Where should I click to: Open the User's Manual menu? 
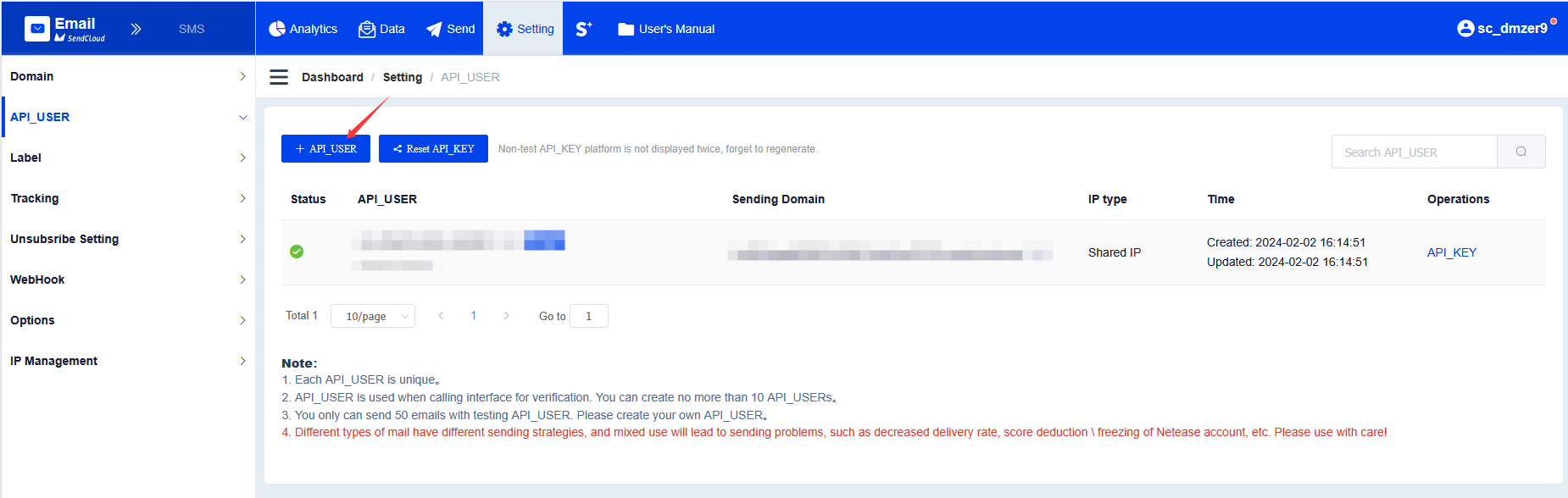click(666, 29)
